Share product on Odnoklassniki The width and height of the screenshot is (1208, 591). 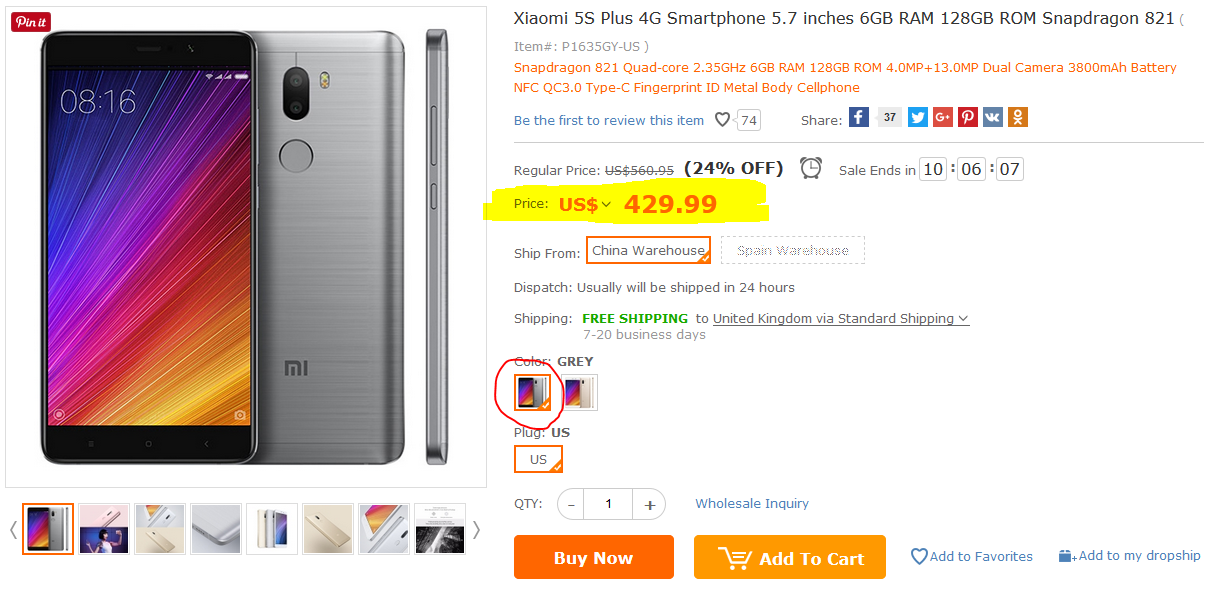point(1018,118)
